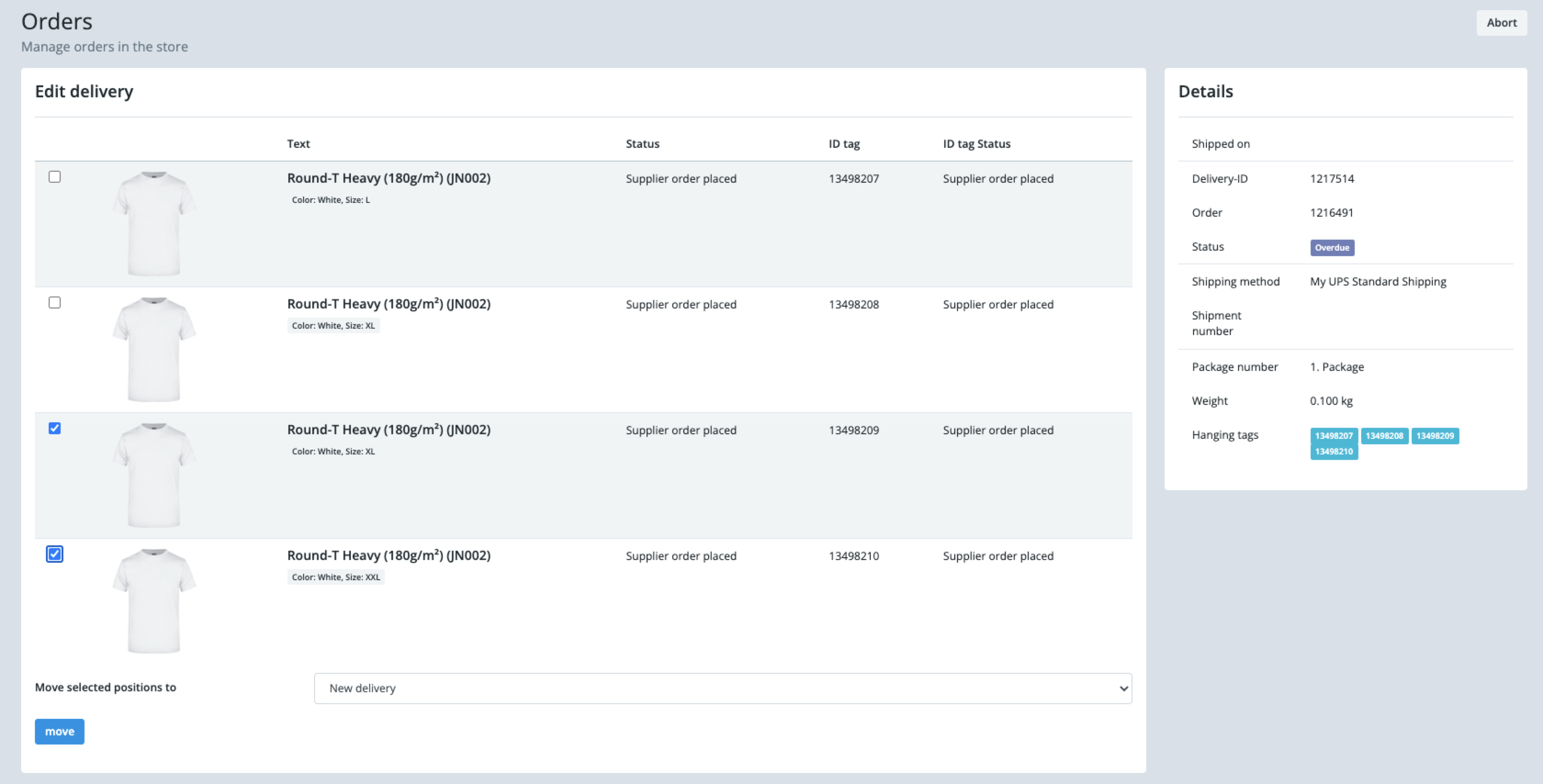Check the box for ID tag 13498207
The height and width of the screenshot is (784, 1543).
[55, 177]
